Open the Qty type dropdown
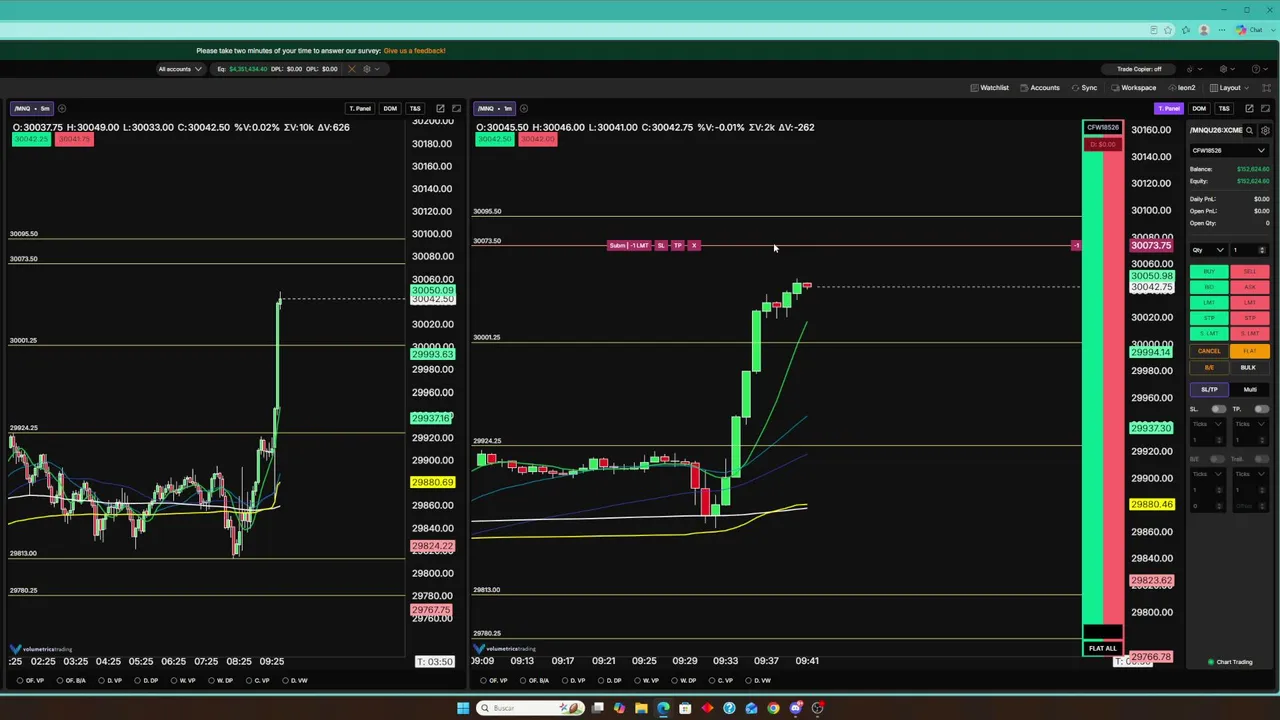Image resolution: width=1280 pixels, height=720 pixels. click(1208, 250)
